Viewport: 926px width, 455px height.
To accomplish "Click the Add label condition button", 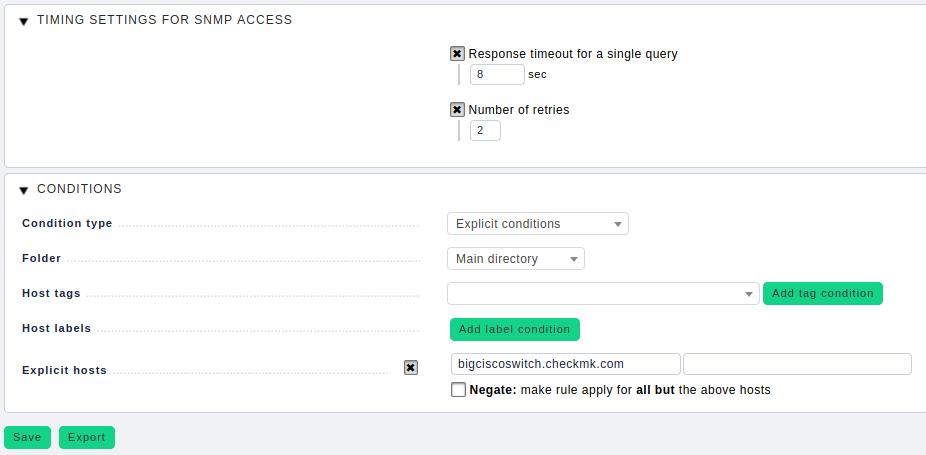I will (514, 330).
